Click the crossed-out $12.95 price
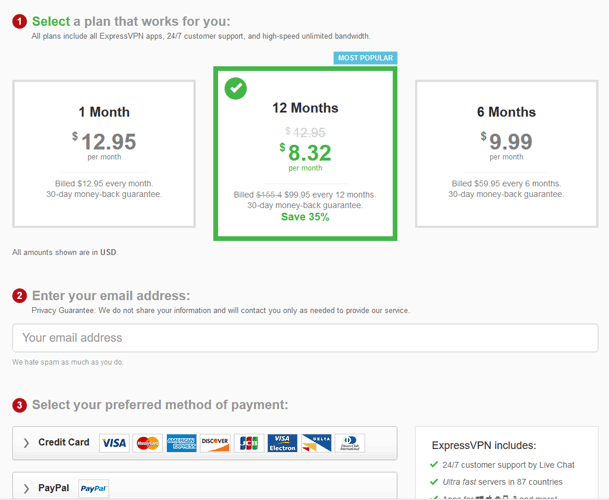Image resolution: width=609 pixels, height=500 pixels. point(305,132)
